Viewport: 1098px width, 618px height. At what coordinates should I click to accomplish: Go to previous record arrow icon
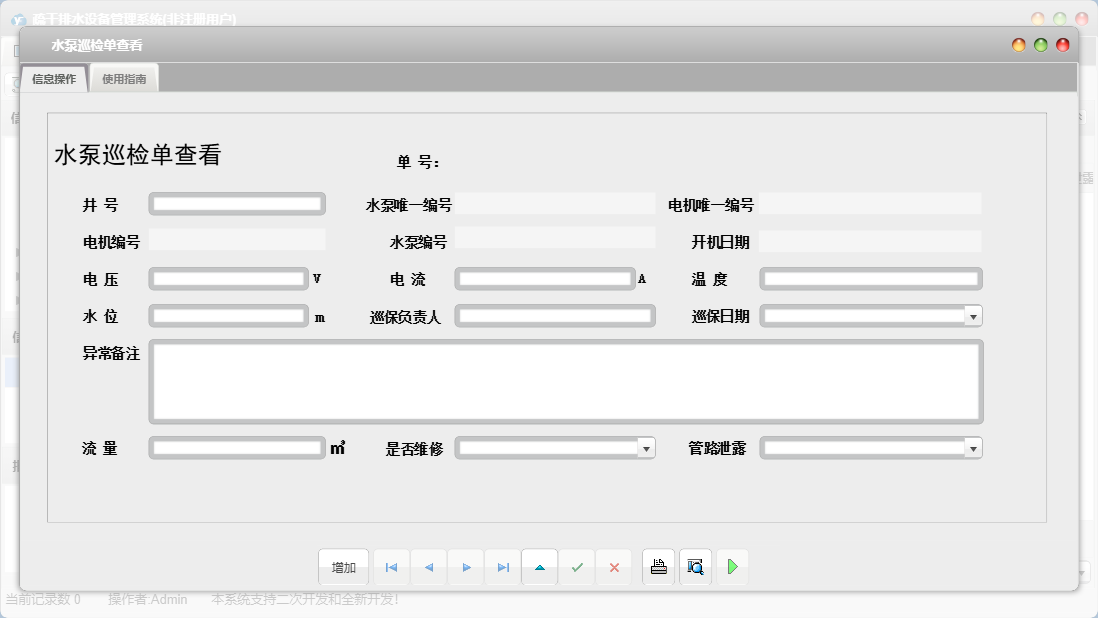tap(429, 567)
